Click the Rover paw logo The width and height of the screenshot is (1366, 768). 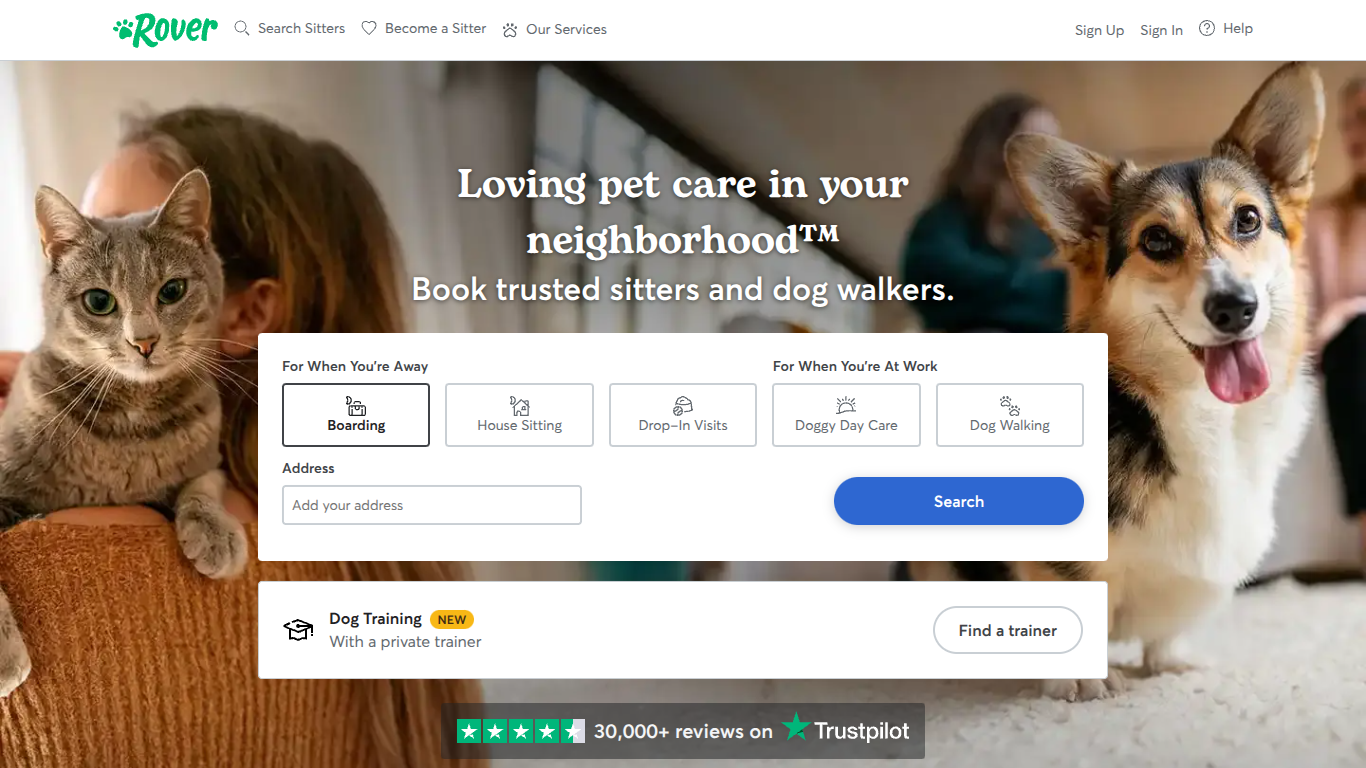click(166, 30)
